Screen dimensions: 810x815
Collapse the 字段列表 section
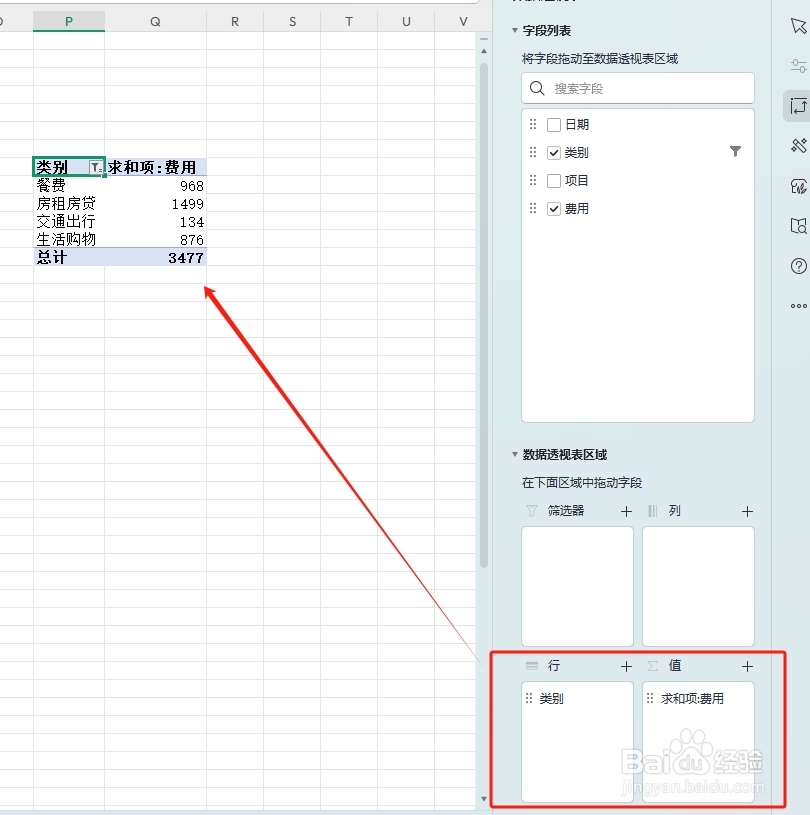[514, 31]
